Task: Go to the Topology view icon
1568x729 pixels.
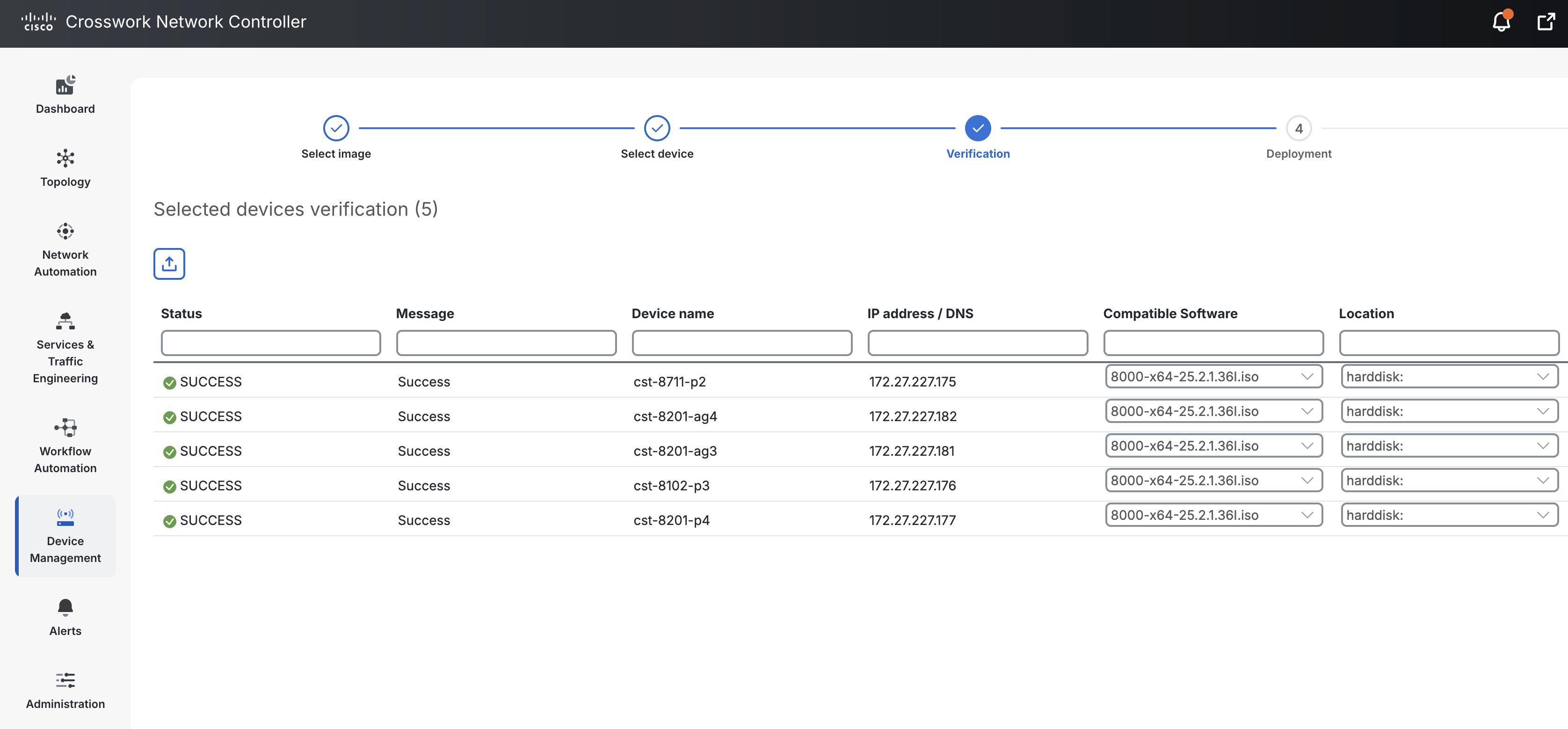Action: click(x=65, y=158)
